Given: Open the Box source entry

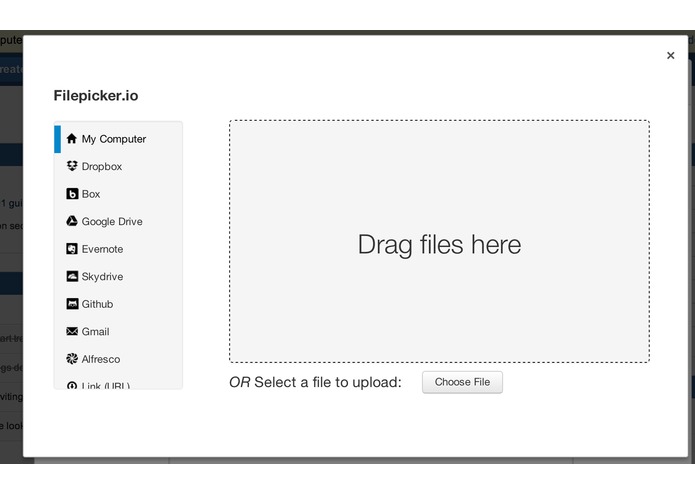Looking at the screenshot, I should pyautogui.click(x=118, y=194).
